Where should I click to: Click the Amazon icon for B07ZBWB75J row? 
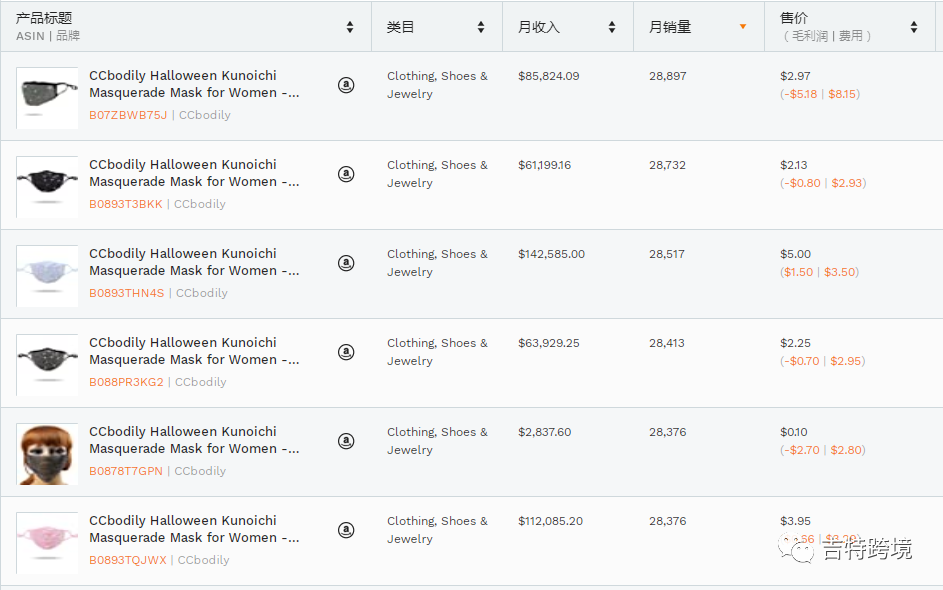[346, 85]
